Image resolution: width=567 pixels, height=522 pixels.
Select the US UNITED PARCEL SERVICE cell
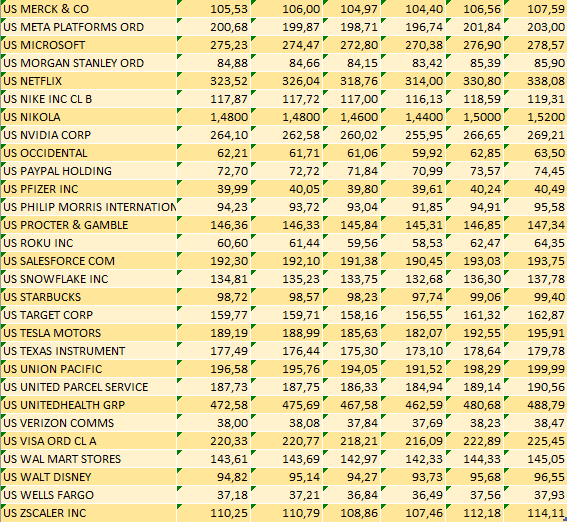[89, 387]
